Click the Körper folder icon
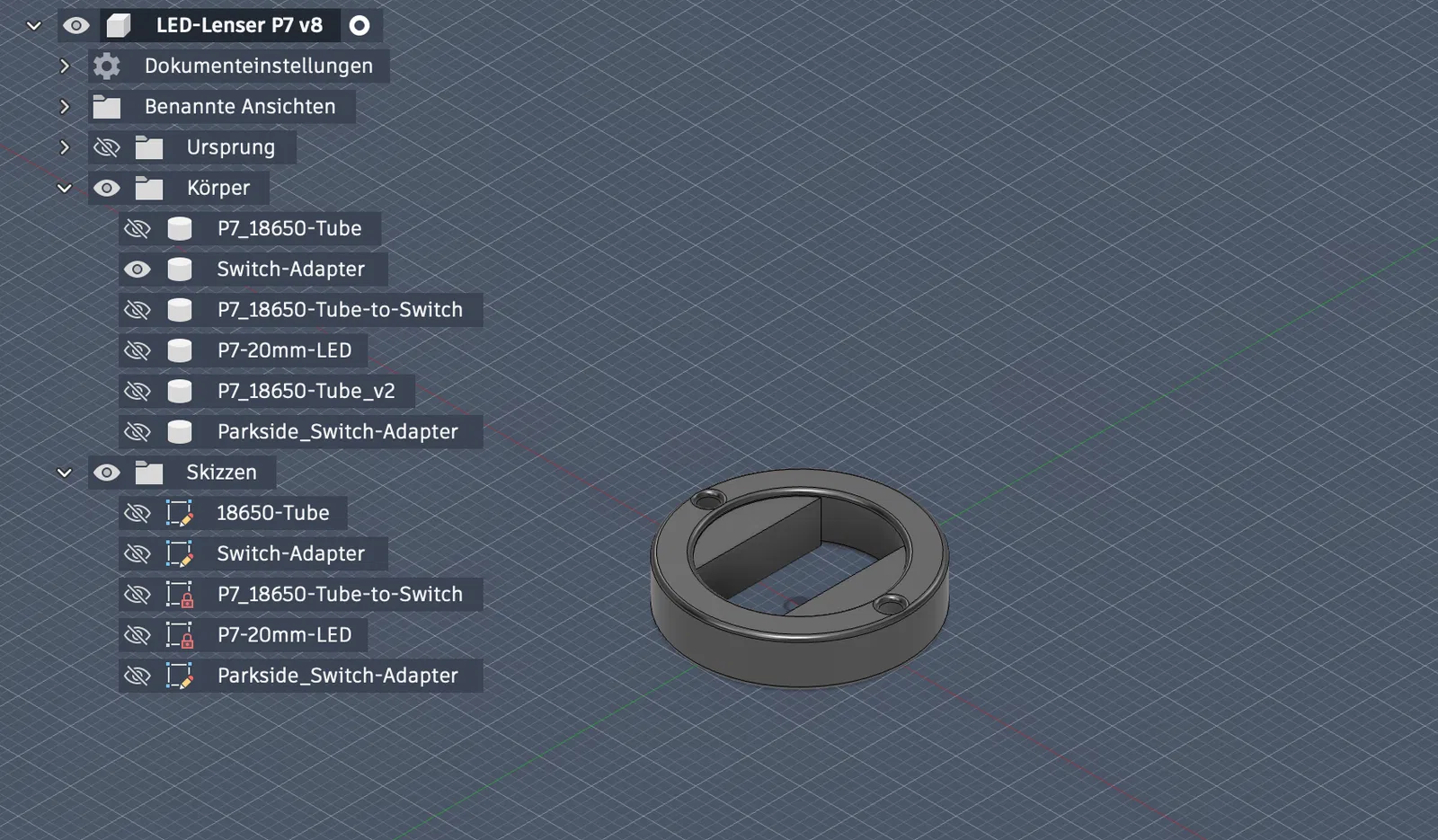1438x840 pixels. click(149, 188)
